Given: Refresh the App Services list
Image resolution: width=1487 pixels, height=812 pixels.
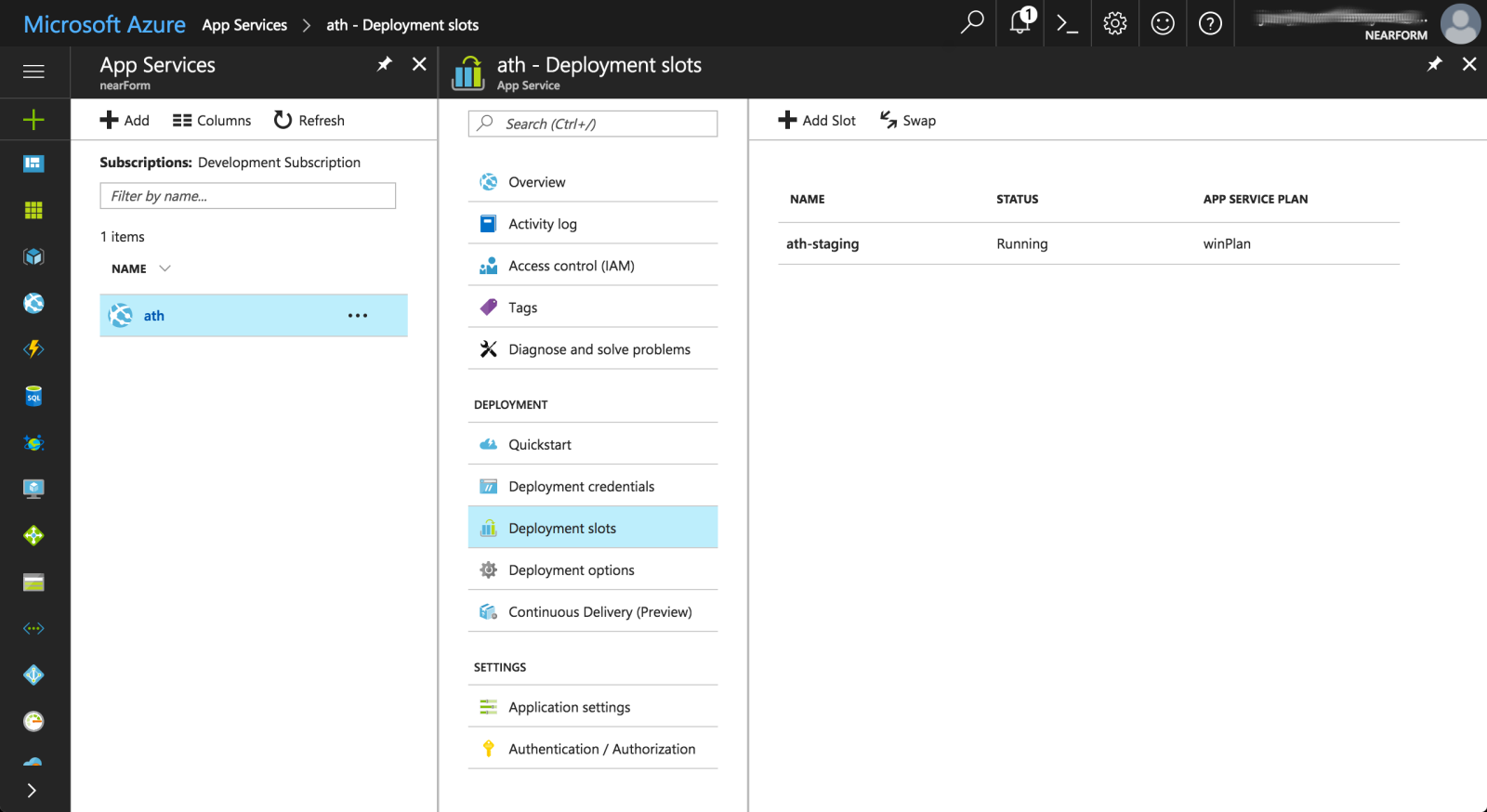Looking at the screenshot, I should point(309,120).
